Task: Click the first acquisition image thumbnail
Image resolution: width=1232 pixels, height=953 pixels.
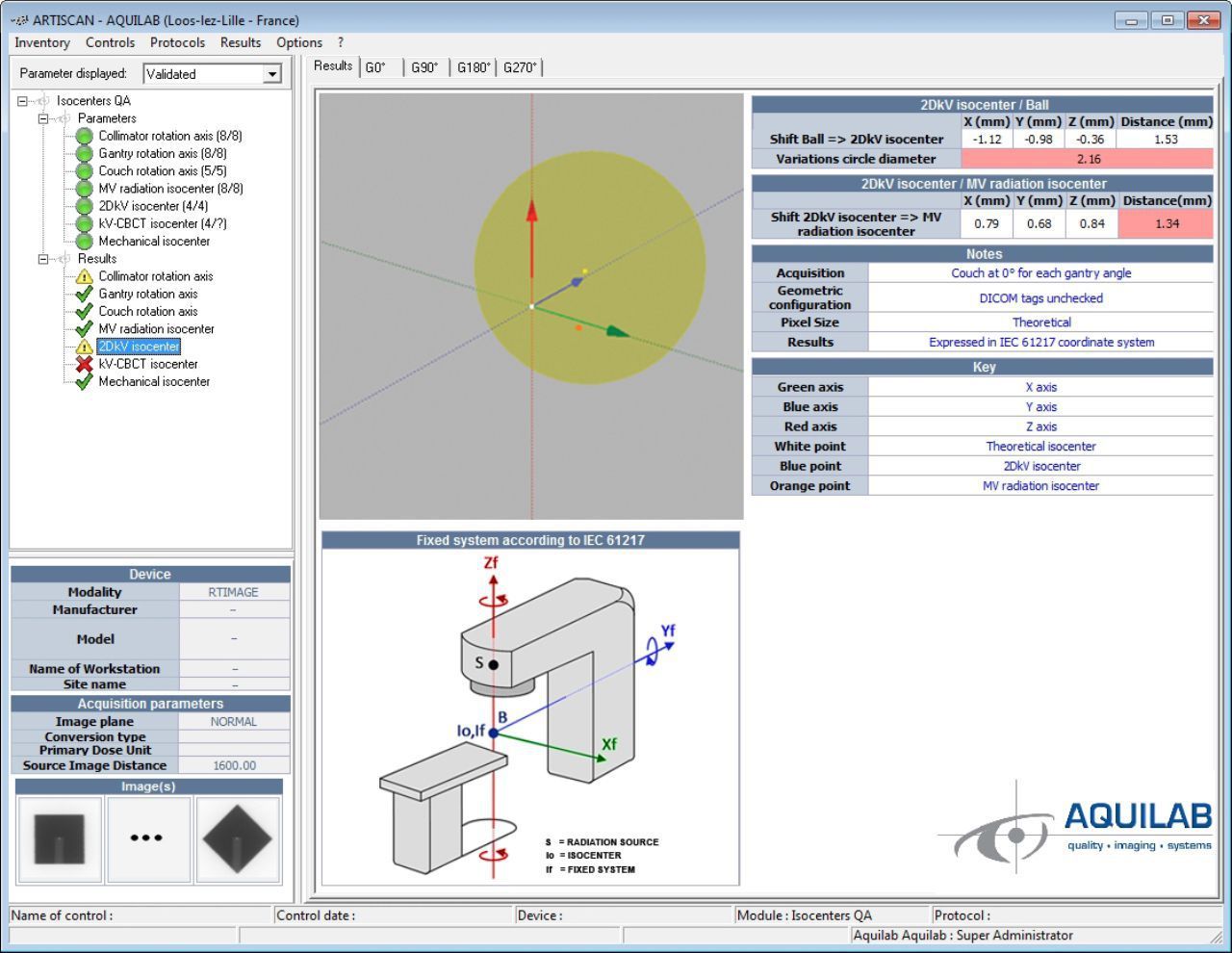Action: [59, 837]
